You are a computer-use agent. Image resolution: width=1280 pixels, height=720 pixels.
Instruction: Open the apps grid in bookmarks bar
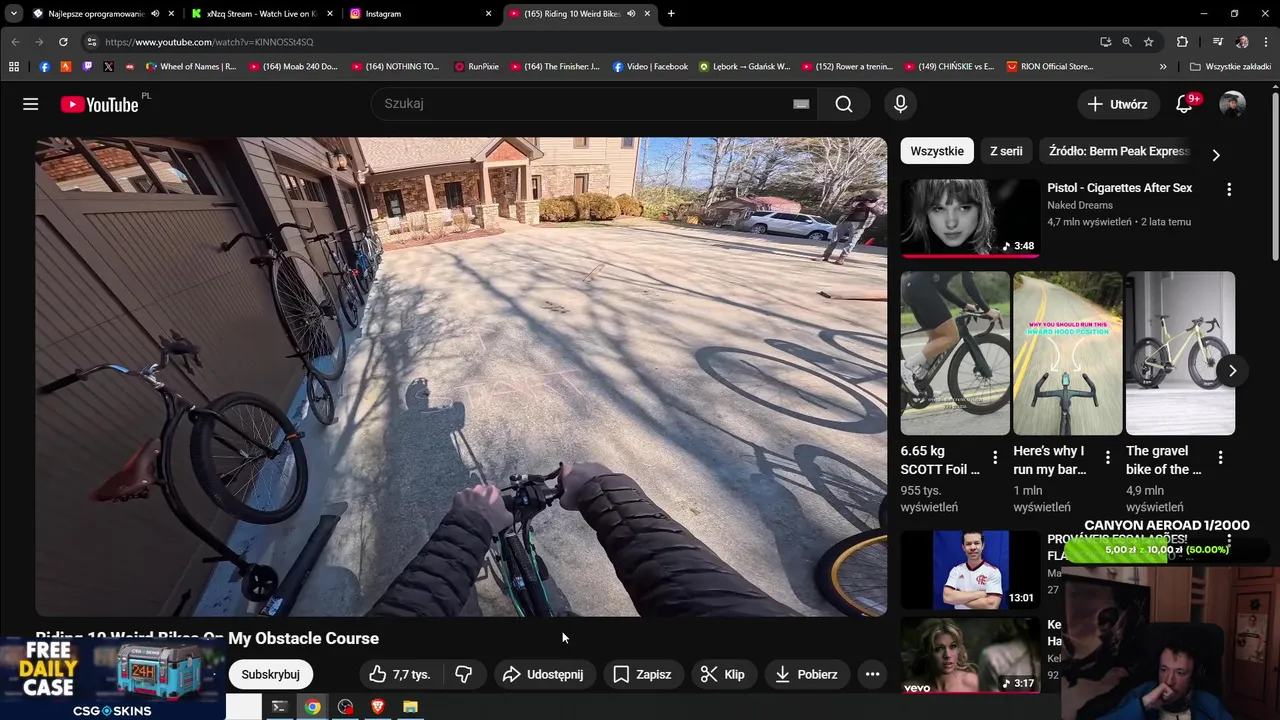coord(14,67)
